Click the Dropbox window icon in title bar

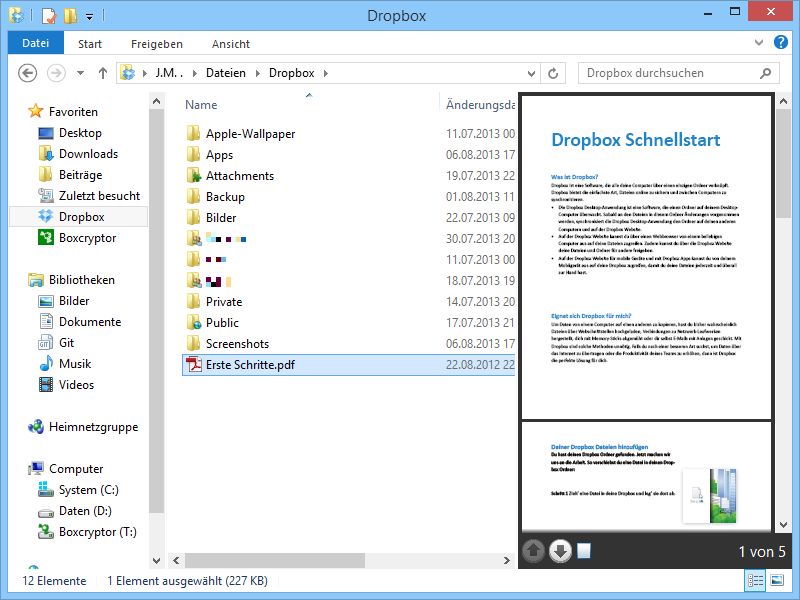(17, 16)
